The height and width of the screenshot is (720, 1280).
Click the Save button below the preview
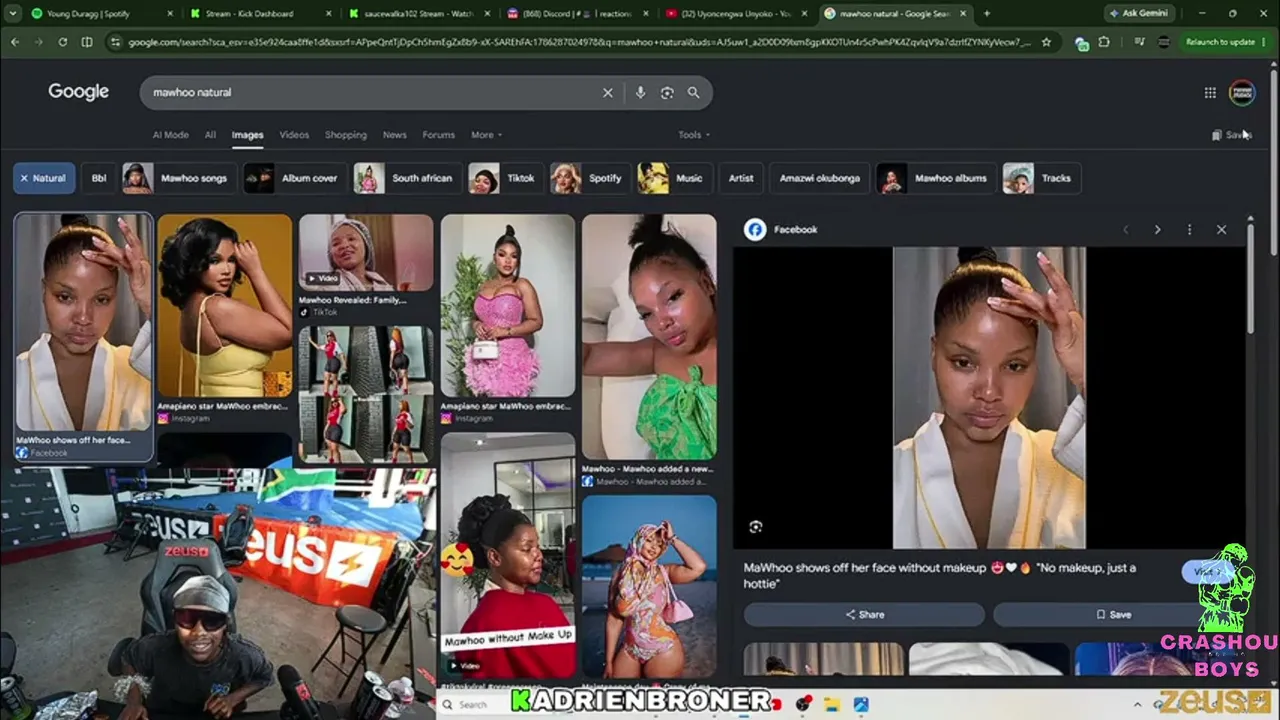[1114, 614]
